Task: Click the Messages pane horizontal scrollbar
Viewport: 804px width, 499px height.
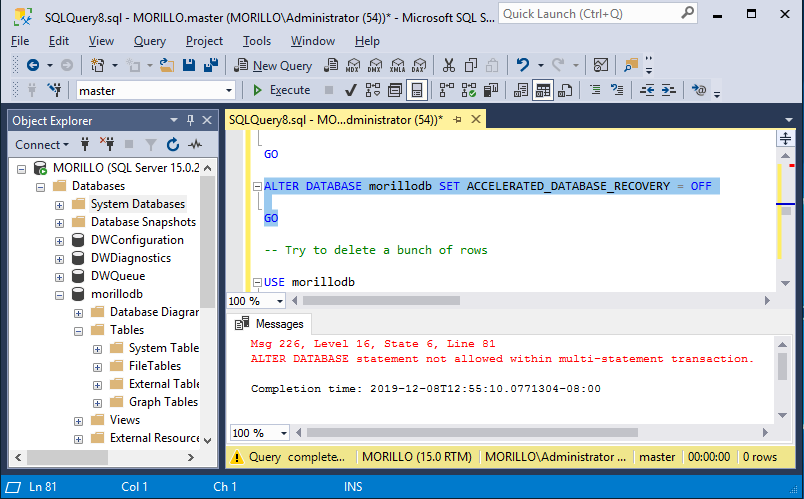Action: (x=472, y=433)
